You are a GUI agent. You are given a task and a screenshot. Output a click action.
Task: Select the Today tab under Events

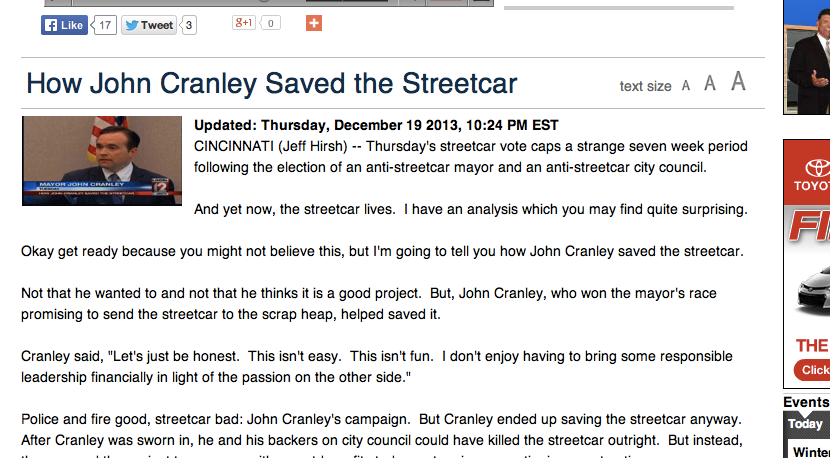pyautogui.click(x=807, y=424)
